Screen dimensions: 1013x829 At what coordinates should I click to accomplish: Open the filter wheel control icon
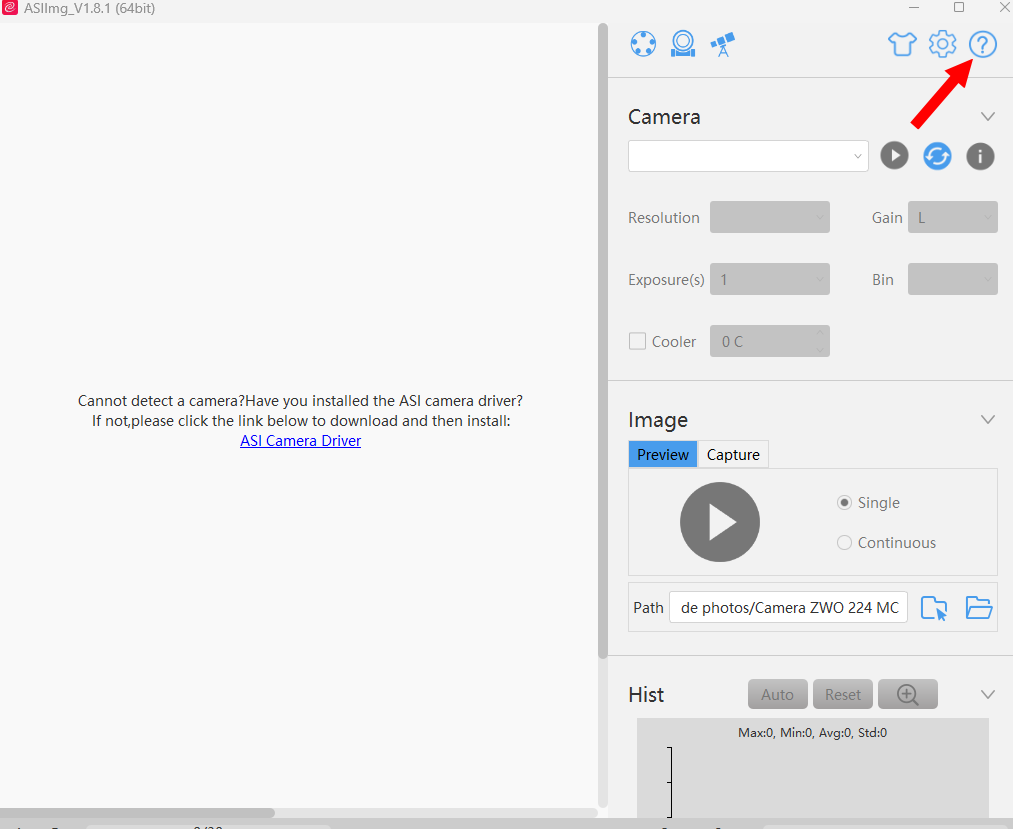643,44
